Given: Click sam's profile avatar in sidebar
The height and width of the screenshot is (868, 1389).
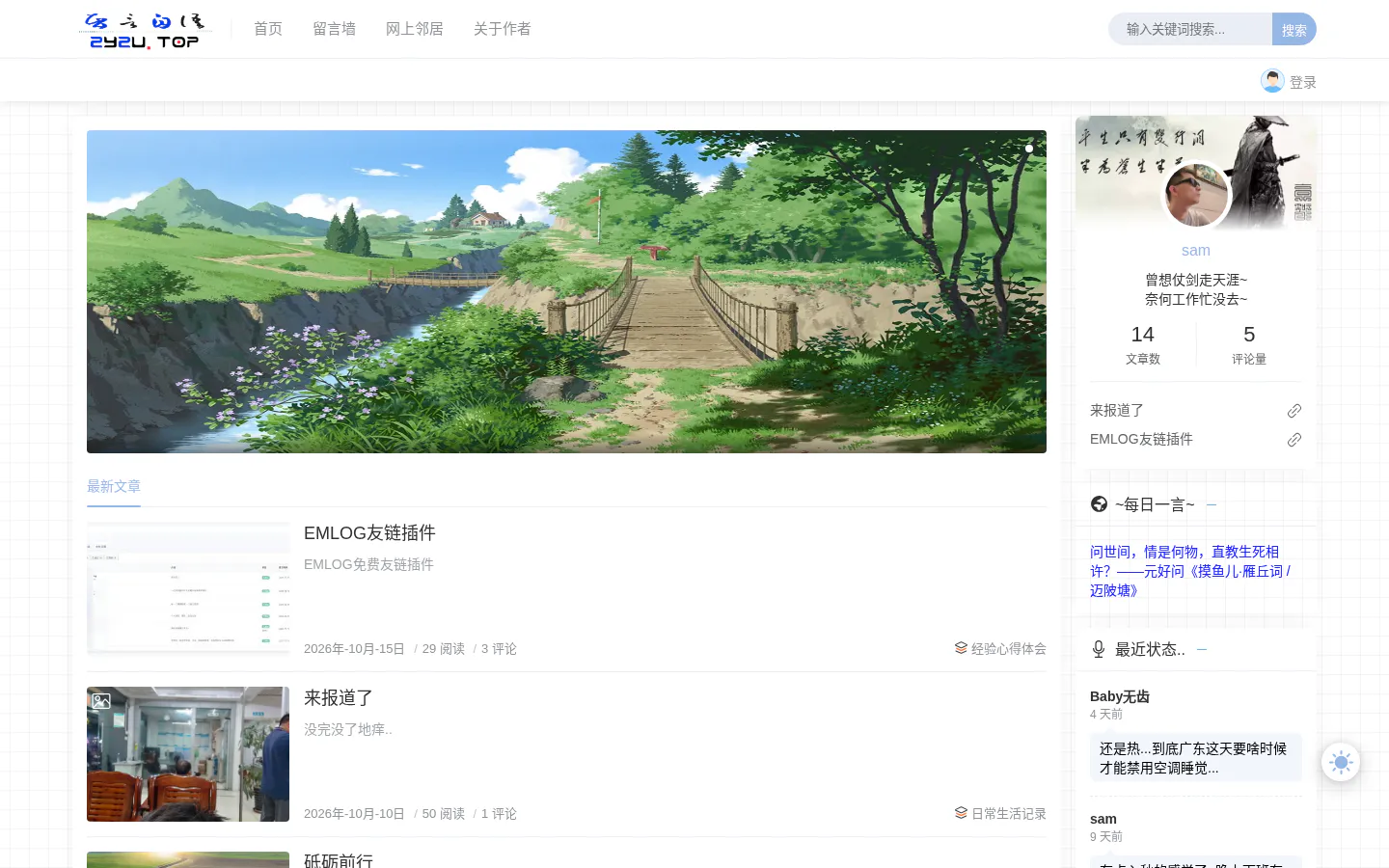Looking at the screenshot, I should [1196, 195].
